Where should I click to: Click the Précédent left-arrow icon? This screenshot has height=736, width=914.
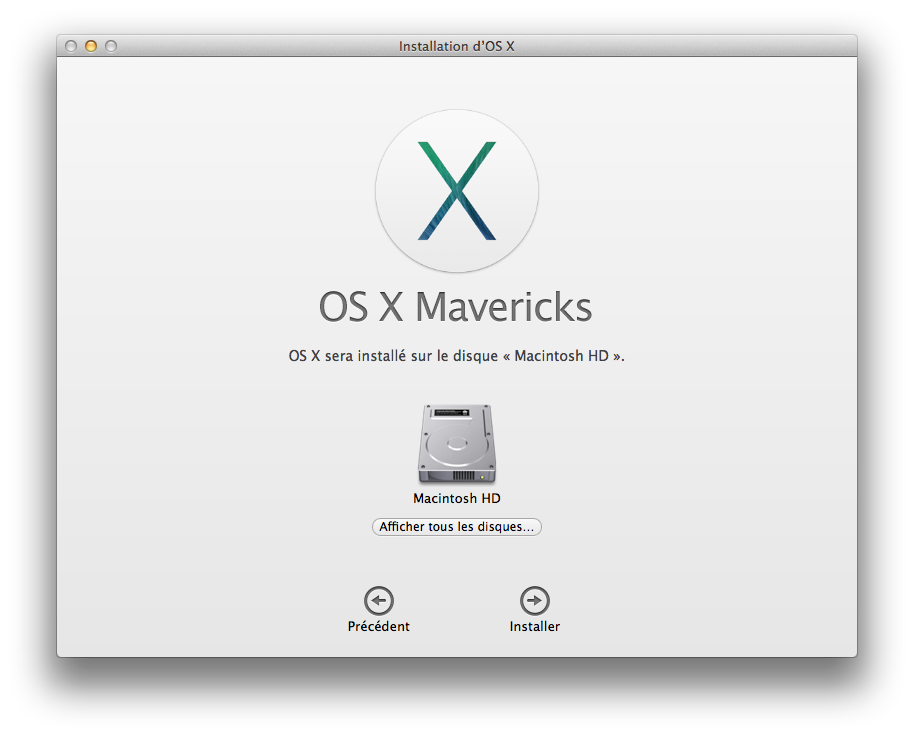[379, 600]
